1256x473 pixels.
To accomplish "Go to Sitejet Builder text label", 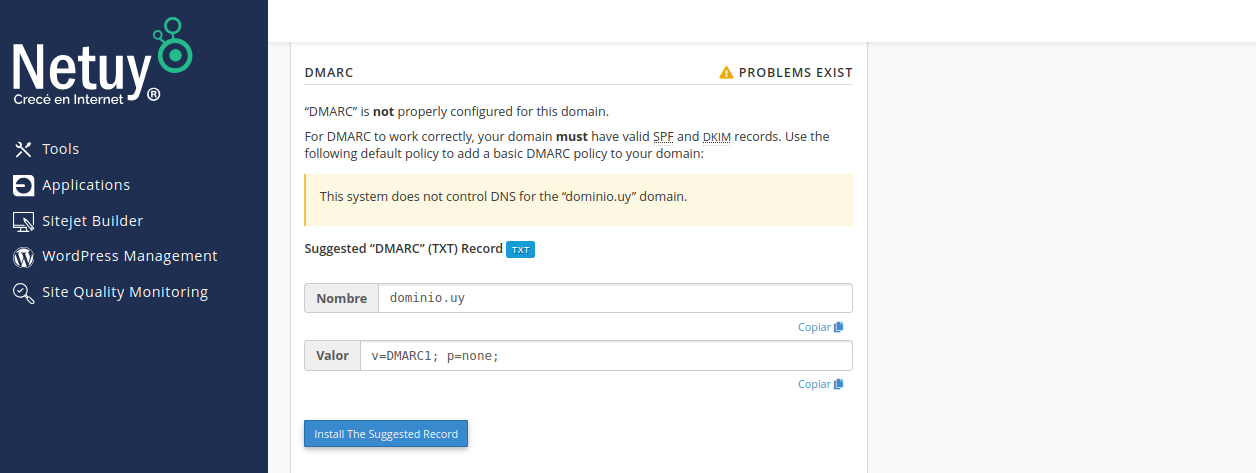I will pos(92,221).
